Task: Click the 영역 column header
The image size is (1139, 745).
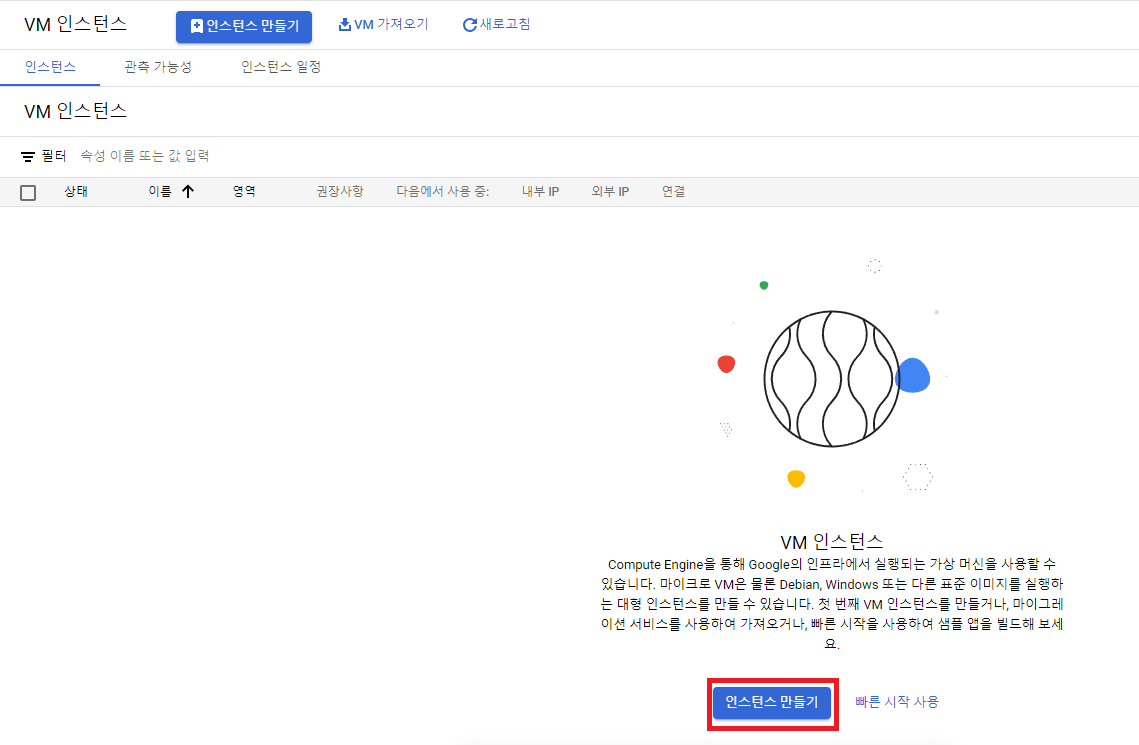Action: (x=244, y=192)
